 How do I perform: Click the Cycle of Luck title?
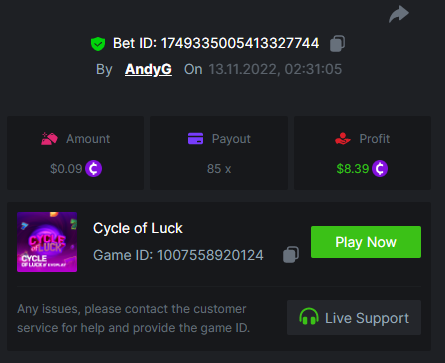pyautogui.click(x=138, y=228)
